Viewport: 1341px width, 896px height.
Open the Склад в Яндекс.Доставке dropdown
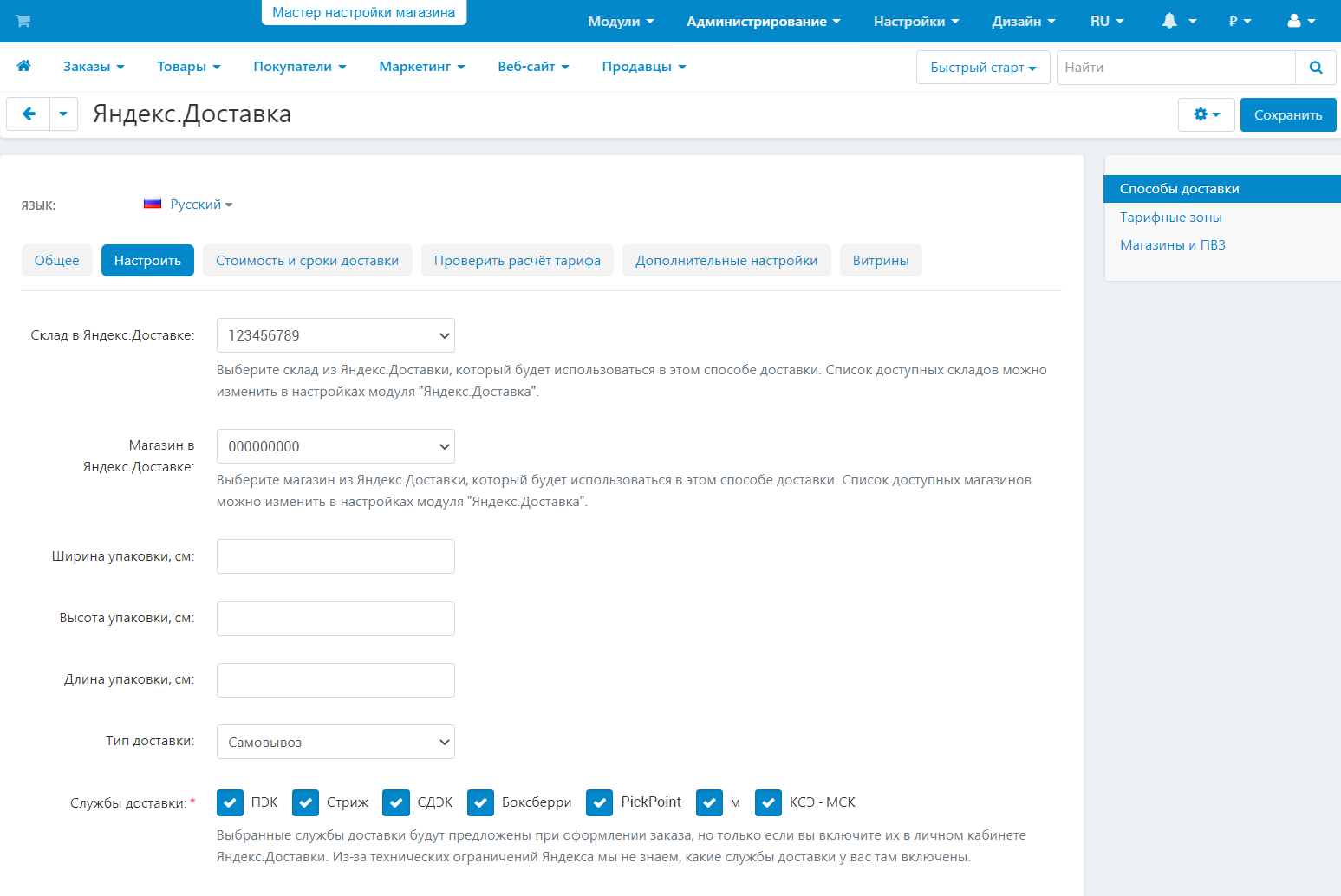coord(335,335)
